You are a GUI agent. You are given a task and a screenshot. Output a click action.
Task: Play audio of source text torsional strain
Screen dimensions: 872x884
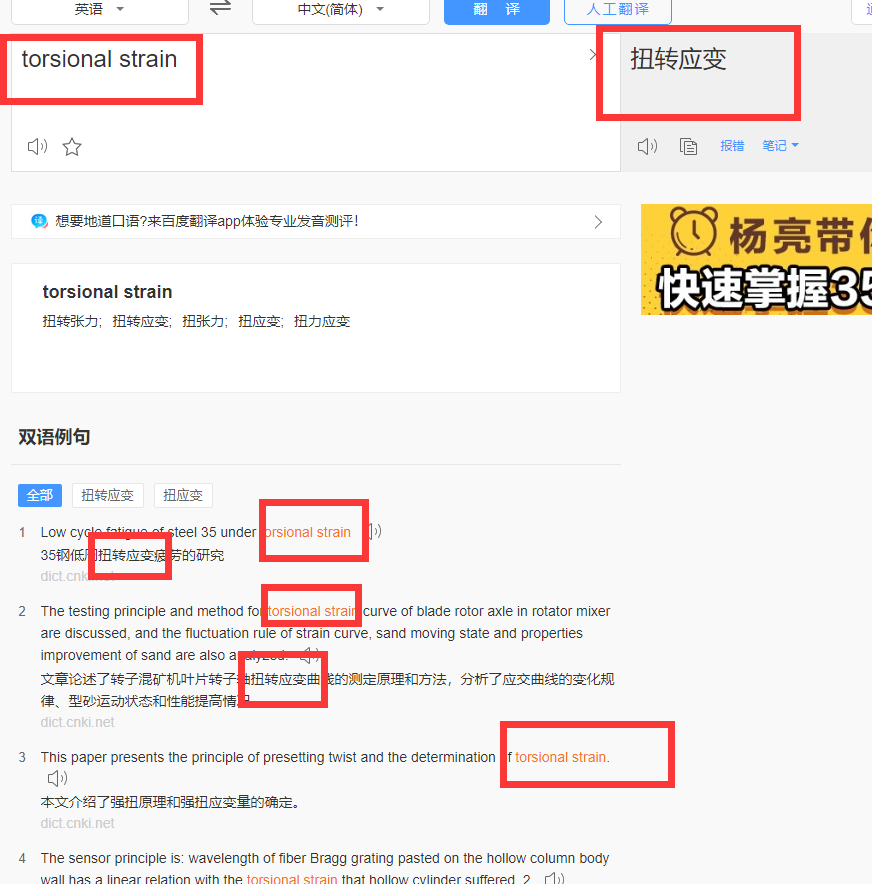[37, 147]
